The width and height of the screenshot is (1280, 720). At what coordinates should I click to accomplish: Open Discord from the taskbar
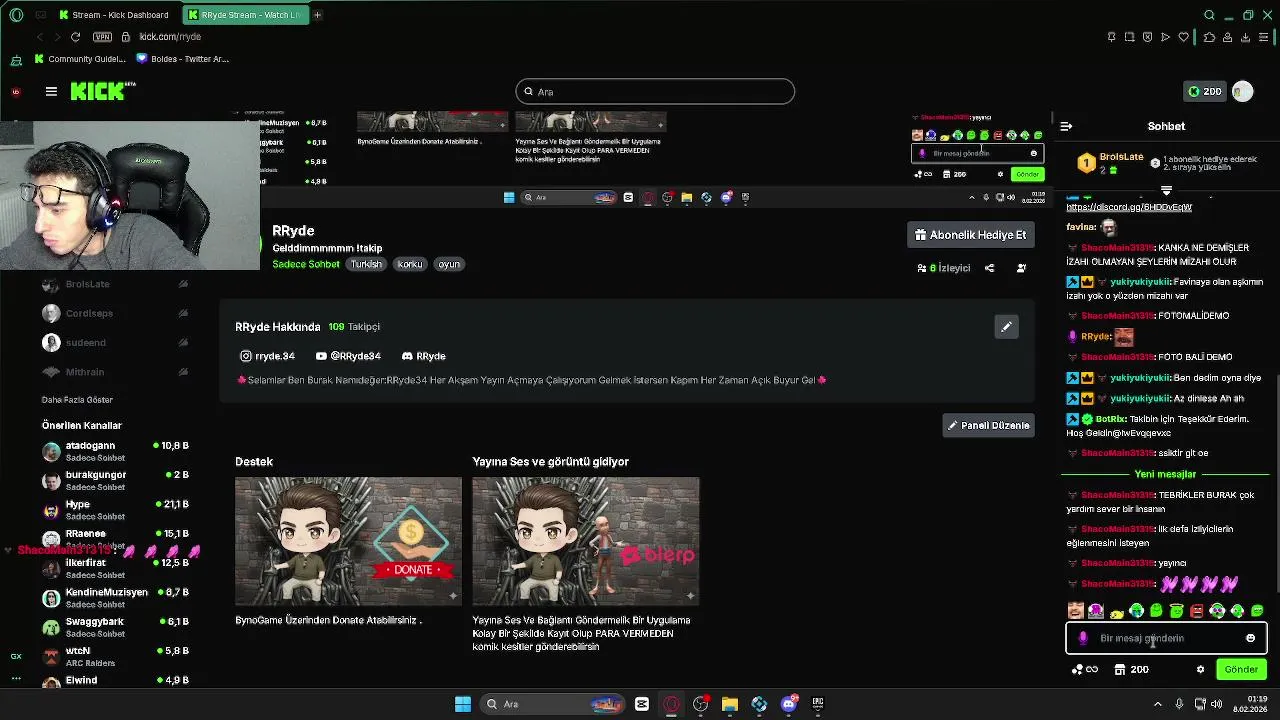pyautogui.click(x=788, y=704)
